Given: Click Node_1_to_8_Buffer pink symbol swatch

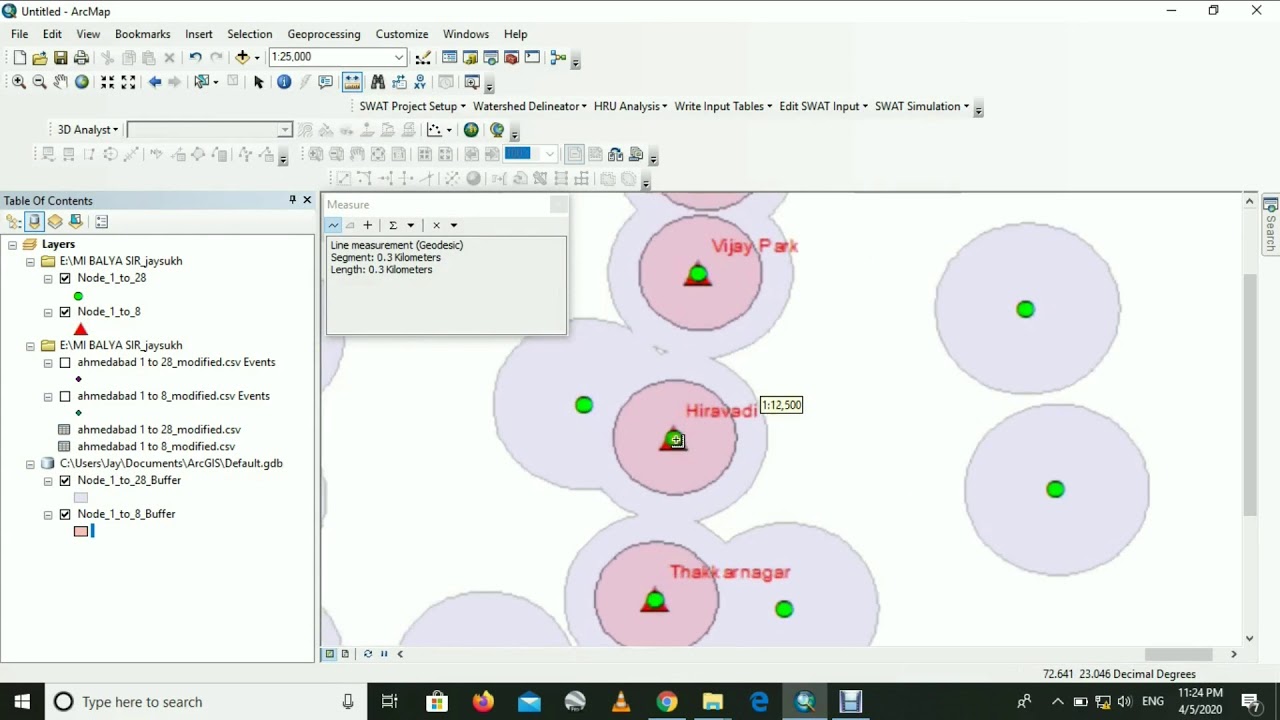Looking at the screenshot, I should tap(81, 531).
